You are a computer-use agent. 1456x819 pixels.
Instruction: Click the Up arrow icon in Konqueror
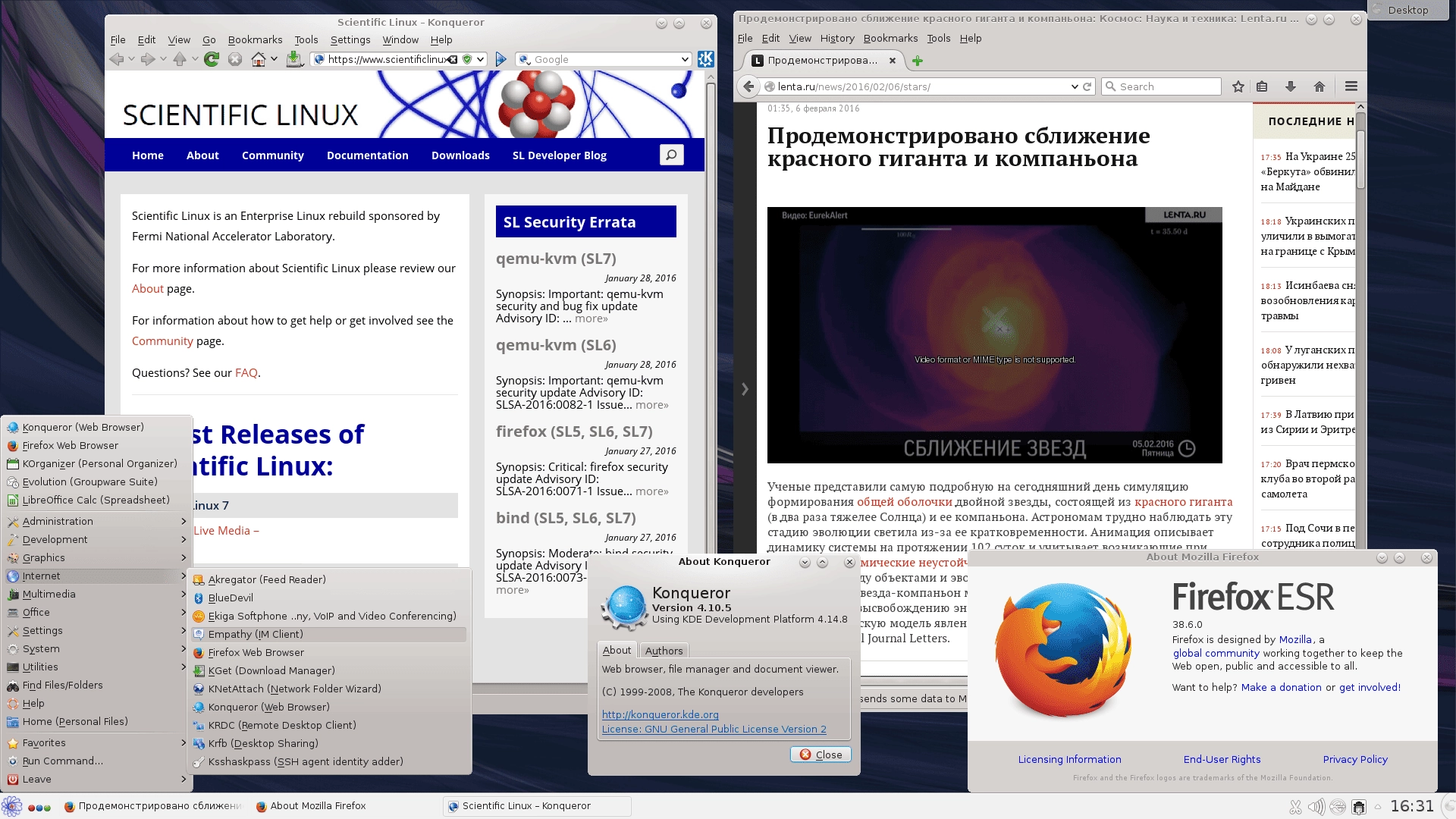click(x=180, y=59)
